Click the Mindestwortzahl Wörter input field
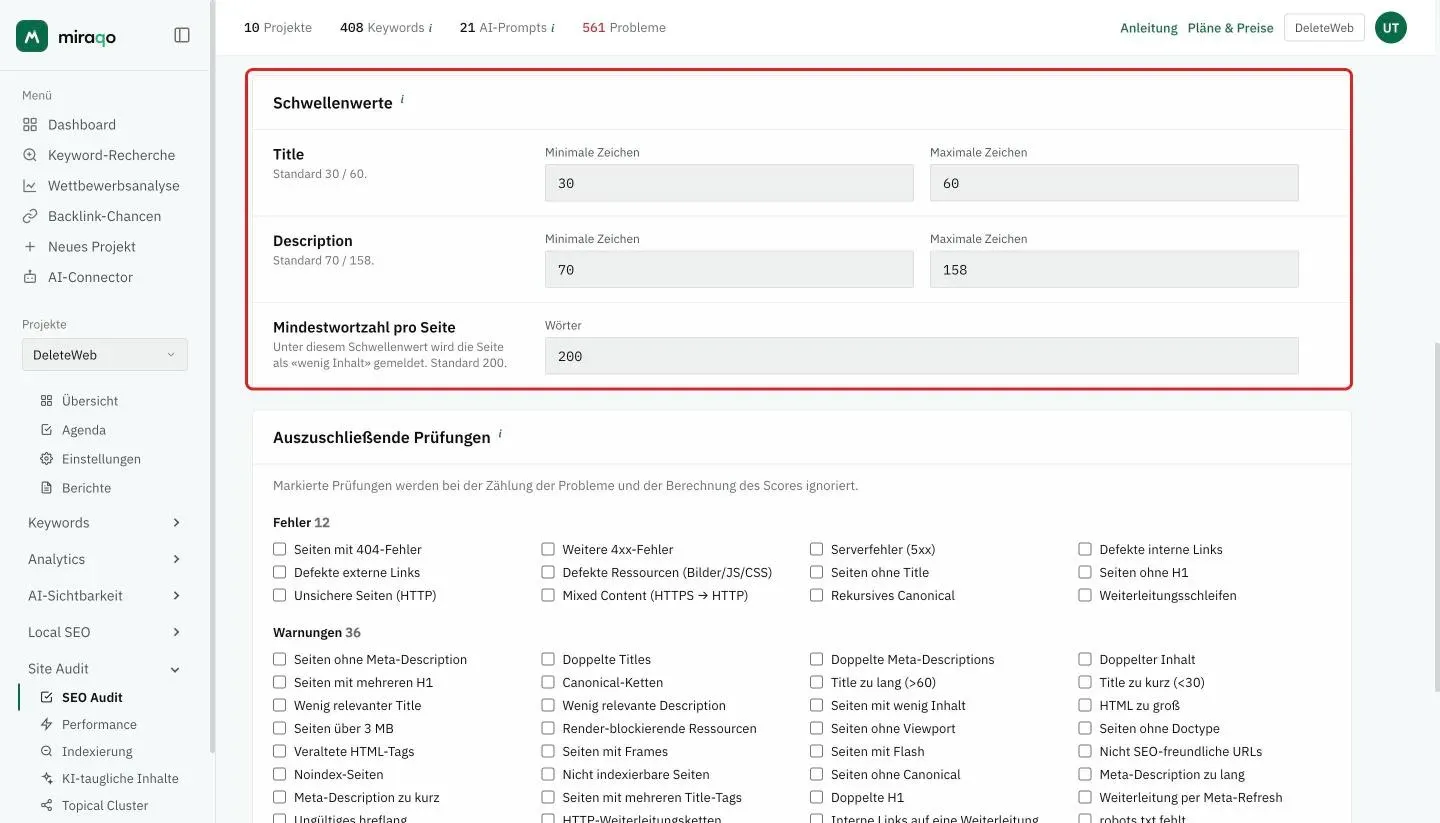This screenshot has height=823, width=1440. click(922, 356)
